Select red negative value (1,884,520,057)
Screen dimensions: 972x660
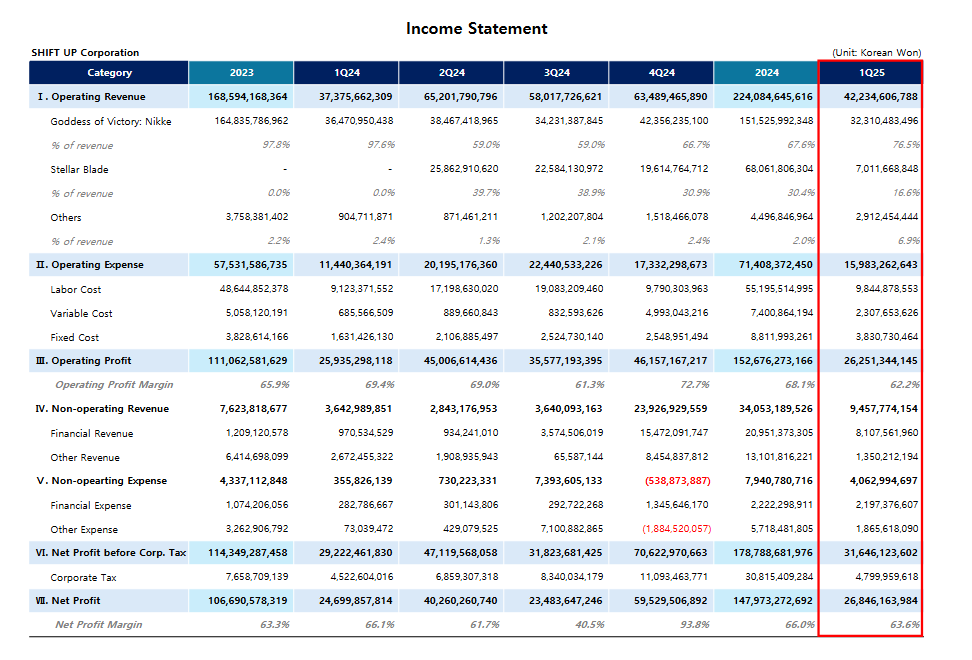click(x=677, y=529)
